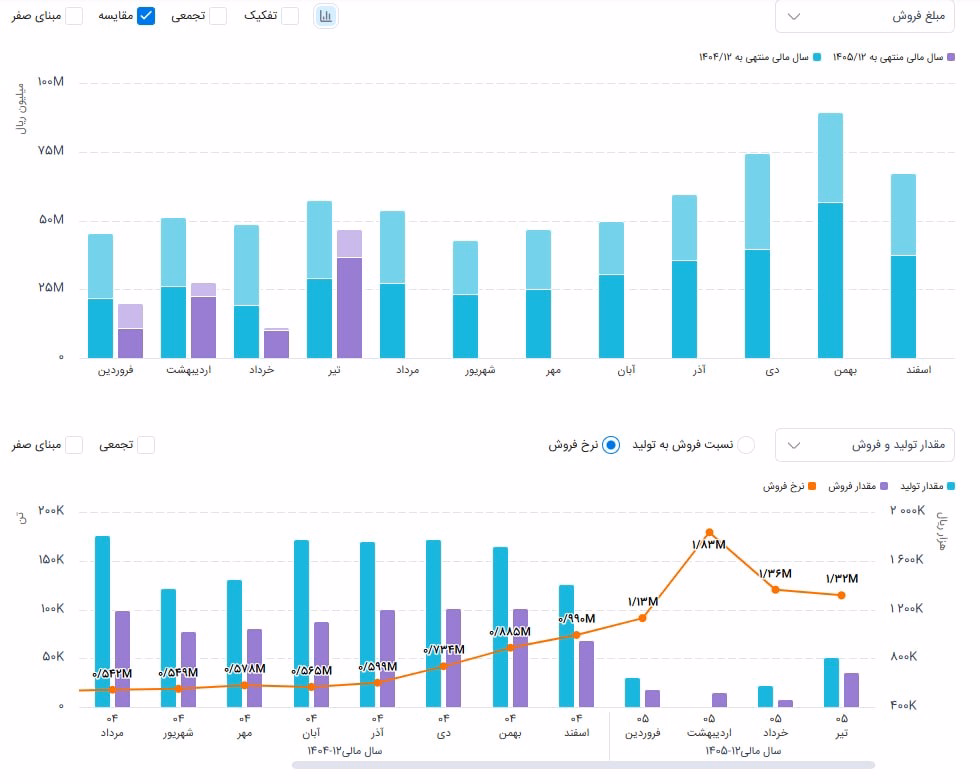Open the مبلغ فروش dropdown

tap(864, 16)
